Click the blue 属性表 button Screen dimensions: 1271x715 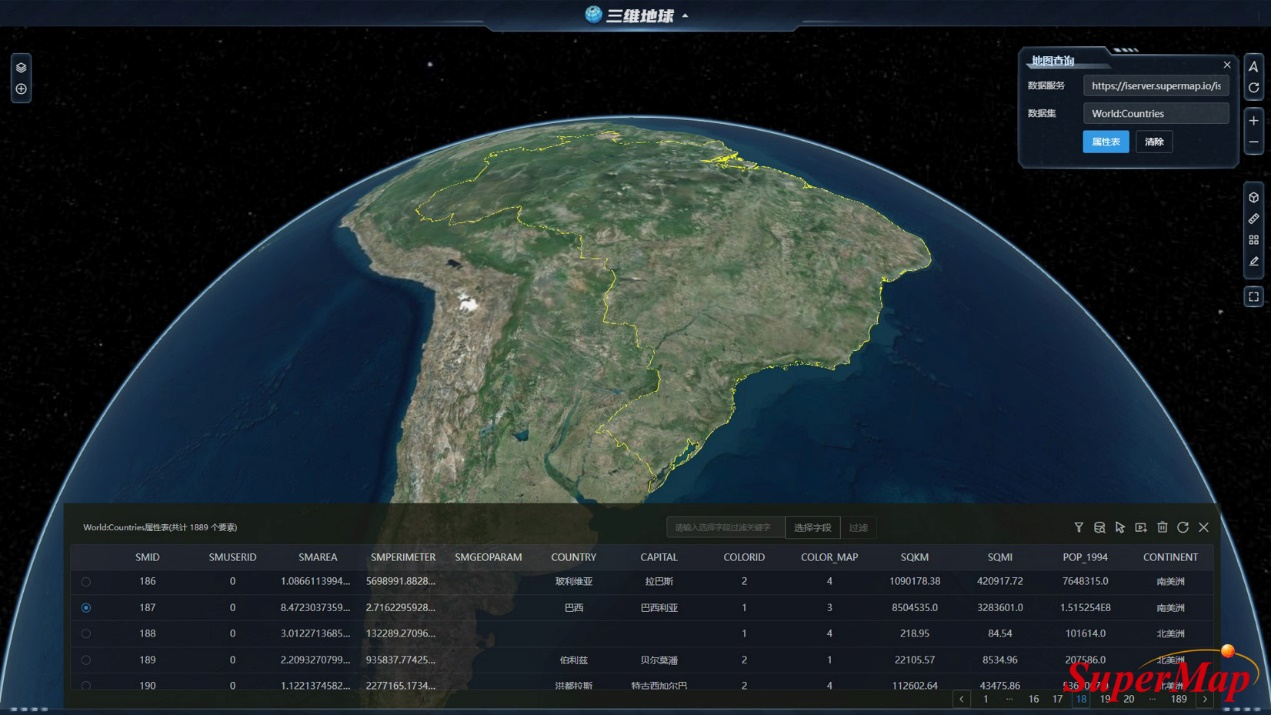click(1106, 141)
